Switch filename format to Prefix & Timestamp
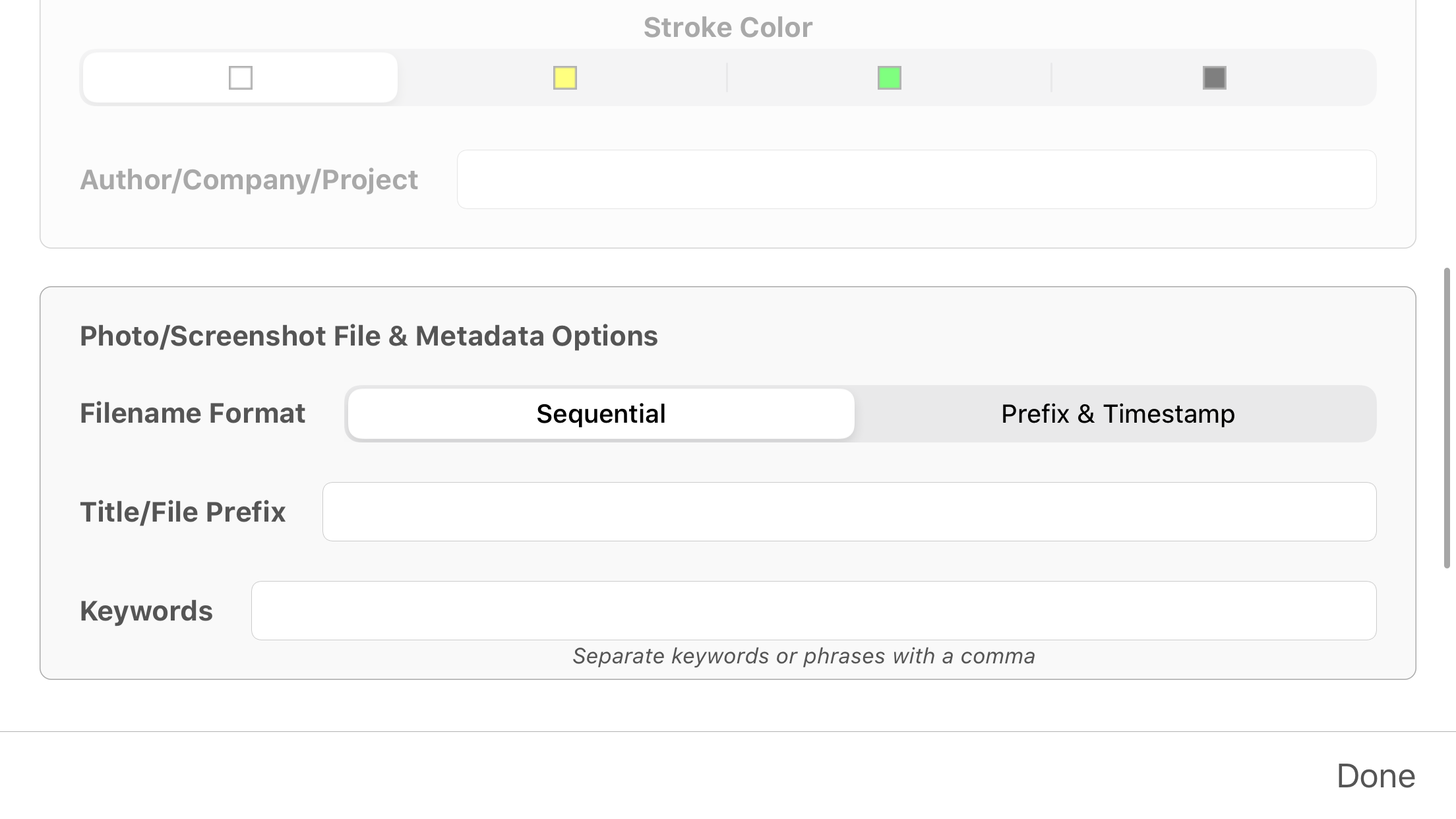Image resolution: width=1456 pixels, height=819 pixels. click(1117, 414)
